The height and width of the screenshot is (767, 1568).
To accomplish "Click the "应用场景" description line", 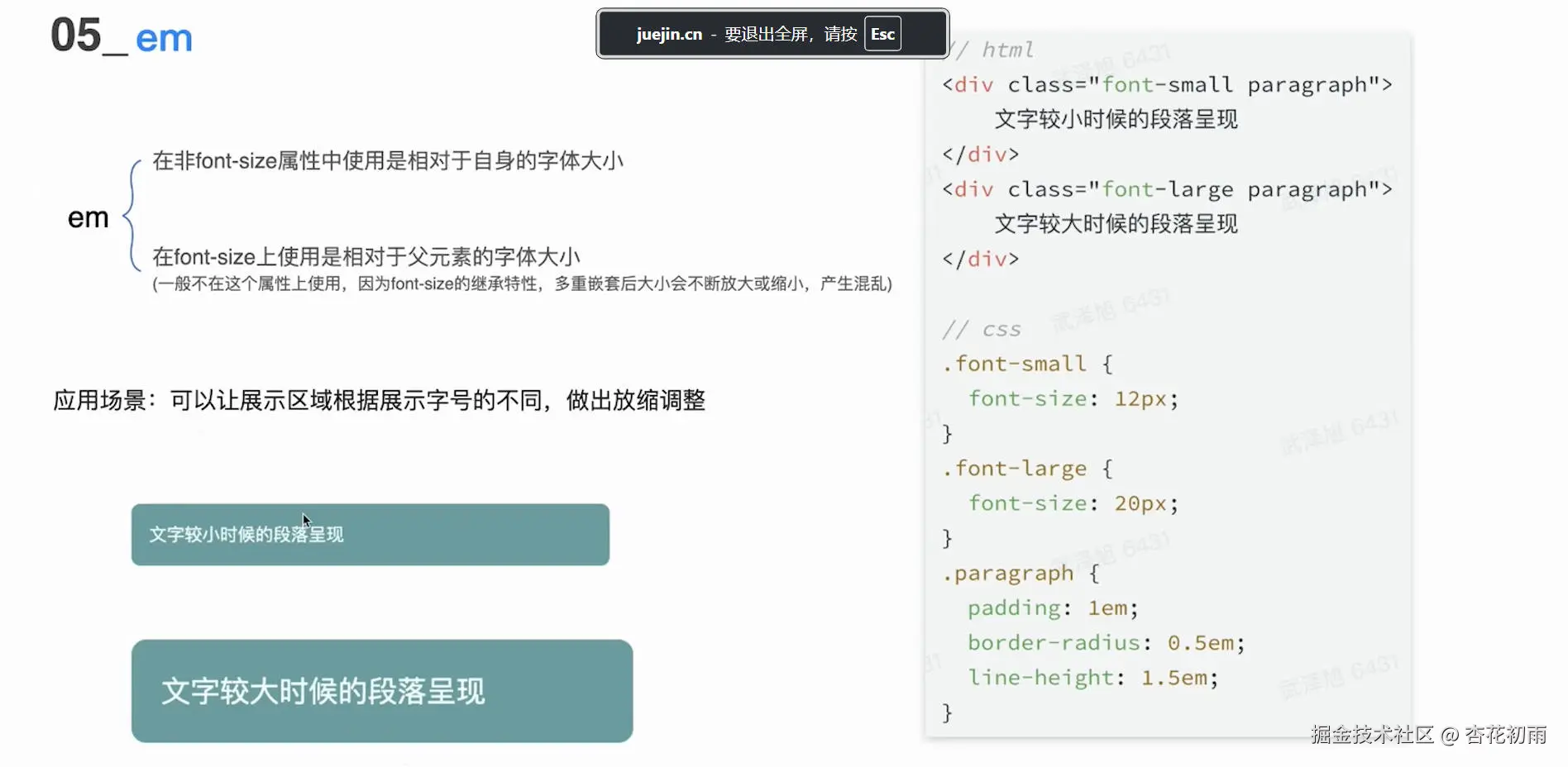I will click(380, 401).
